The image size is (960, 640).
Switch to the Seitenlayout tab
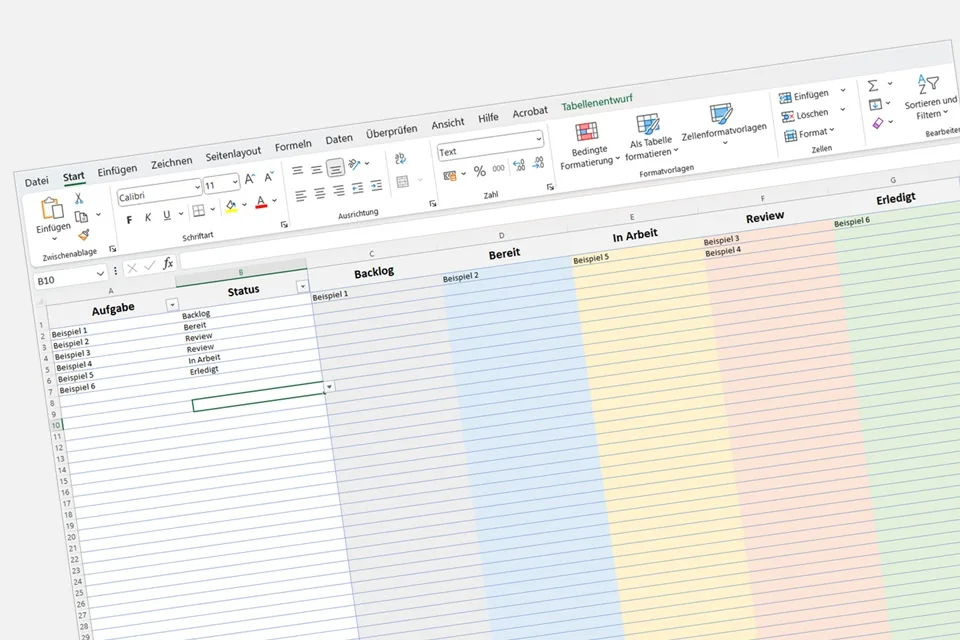tap(233, 154)
